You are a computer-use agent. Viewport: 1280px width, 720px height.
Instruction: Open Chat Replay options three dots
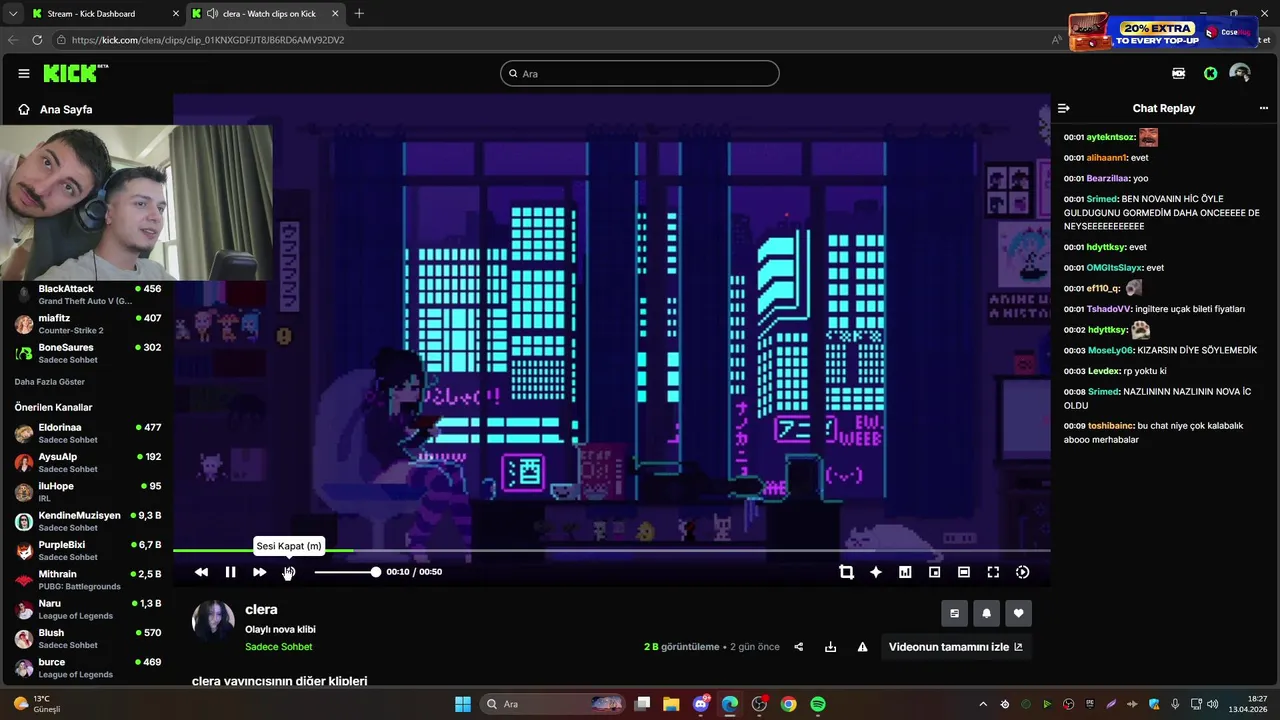(x=1263, y=108)
